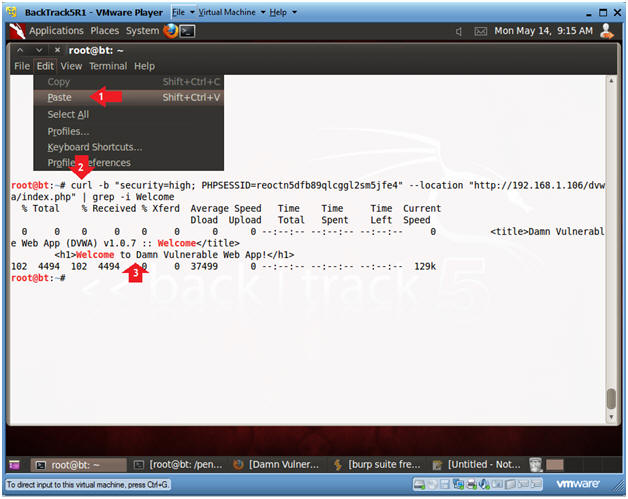Screen dimensions: 628x499
Task: Open the terminal View menu
Action: click(71, 66)
